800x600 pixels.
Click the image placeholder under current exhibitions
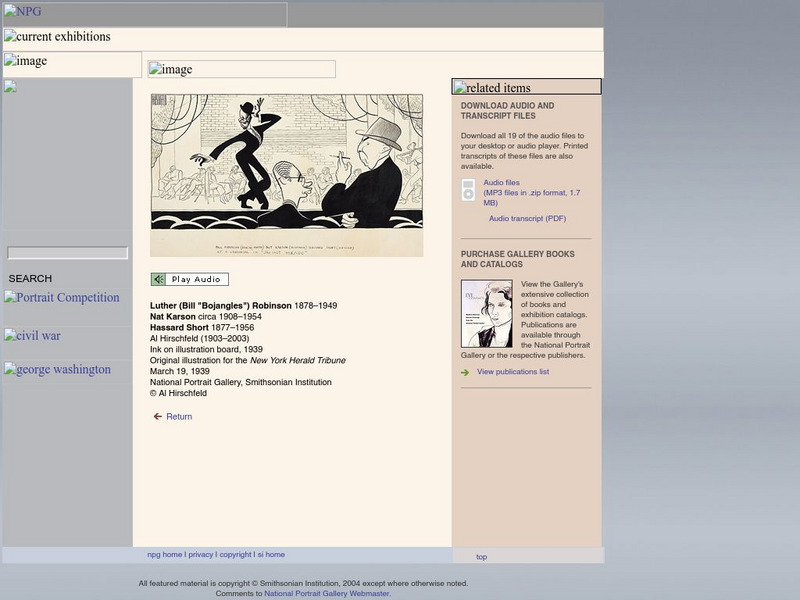tap(72, 64)
